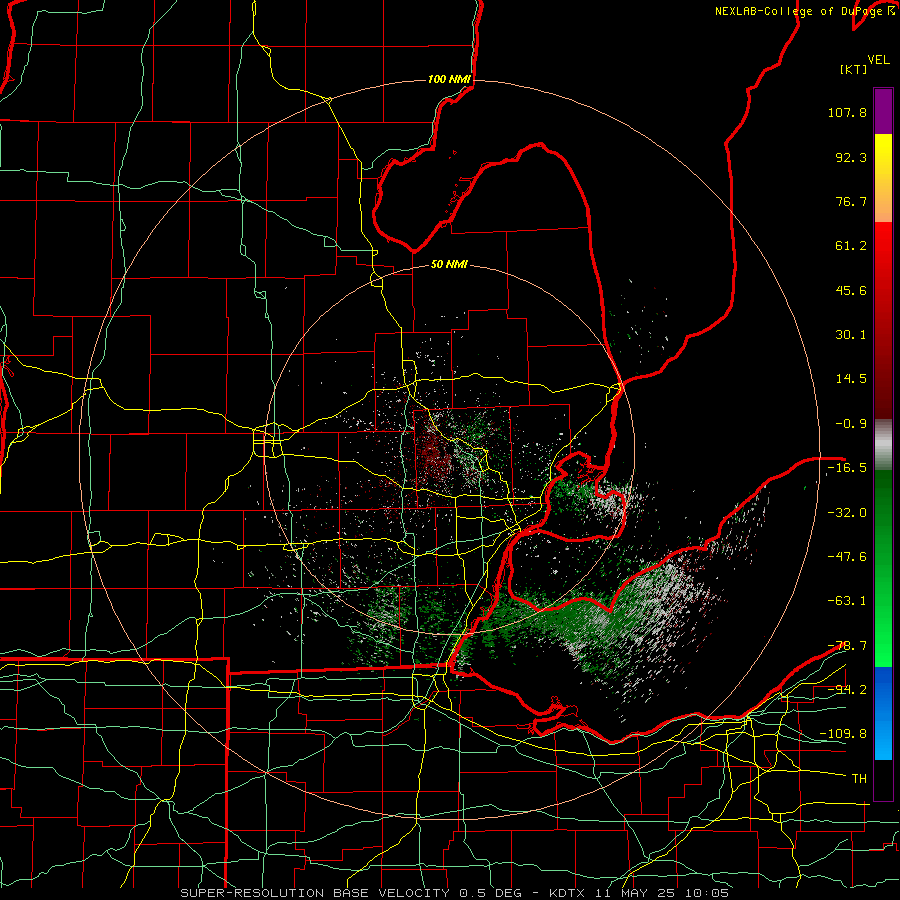The image size is (900, 900).
Task: Click the -47.6 legend value
Action: click(847, 557)
